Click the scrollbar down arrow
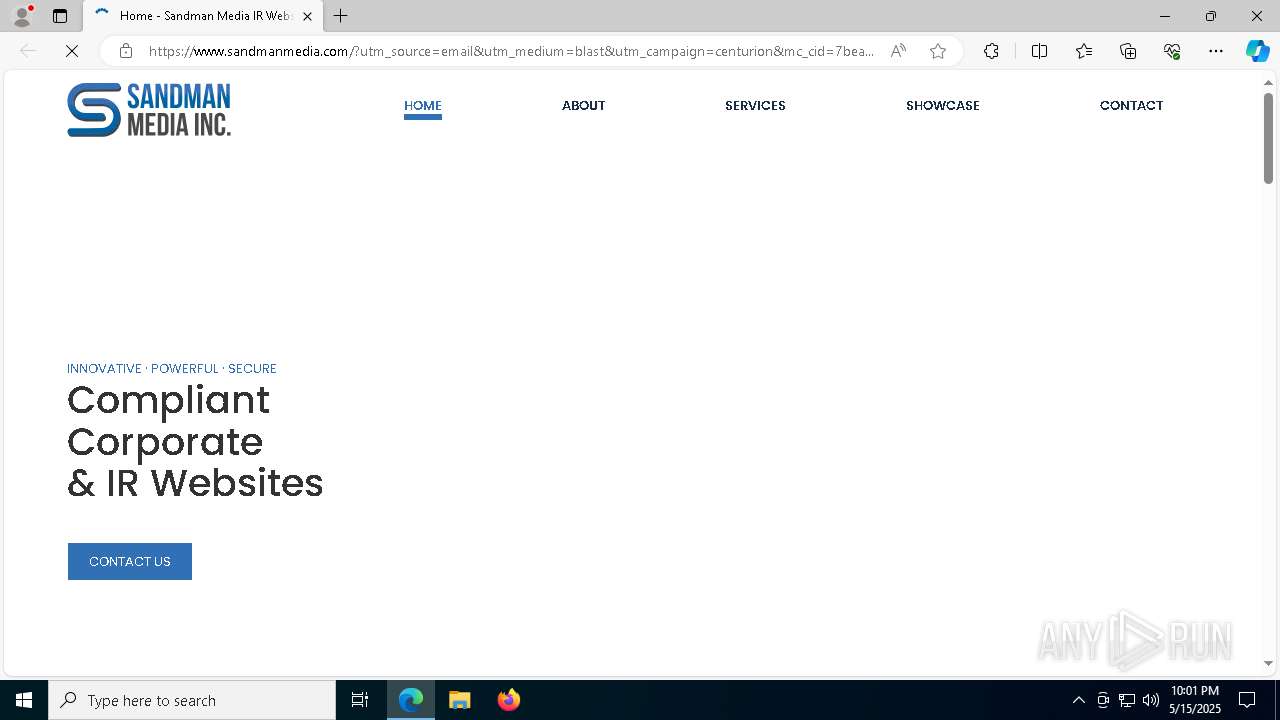Image resolution: width=1280 pixels, height=720 pixels. pos(1268,663)
